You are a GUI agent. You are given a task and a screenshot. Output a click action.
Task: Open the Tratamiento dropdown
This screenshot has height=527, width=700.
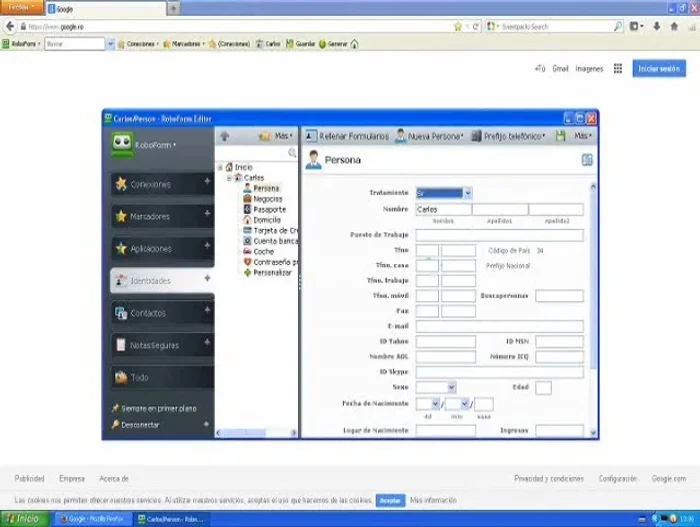pos(467,193)
